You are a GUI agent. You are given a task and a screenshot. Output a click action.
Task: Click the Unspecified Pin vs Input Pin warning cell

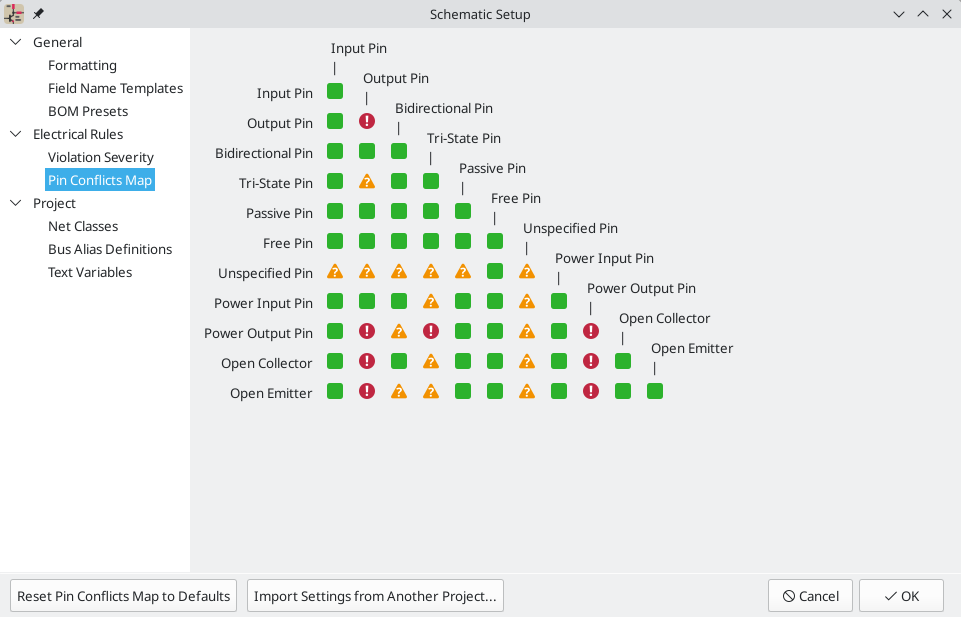[x=335, y=271]
